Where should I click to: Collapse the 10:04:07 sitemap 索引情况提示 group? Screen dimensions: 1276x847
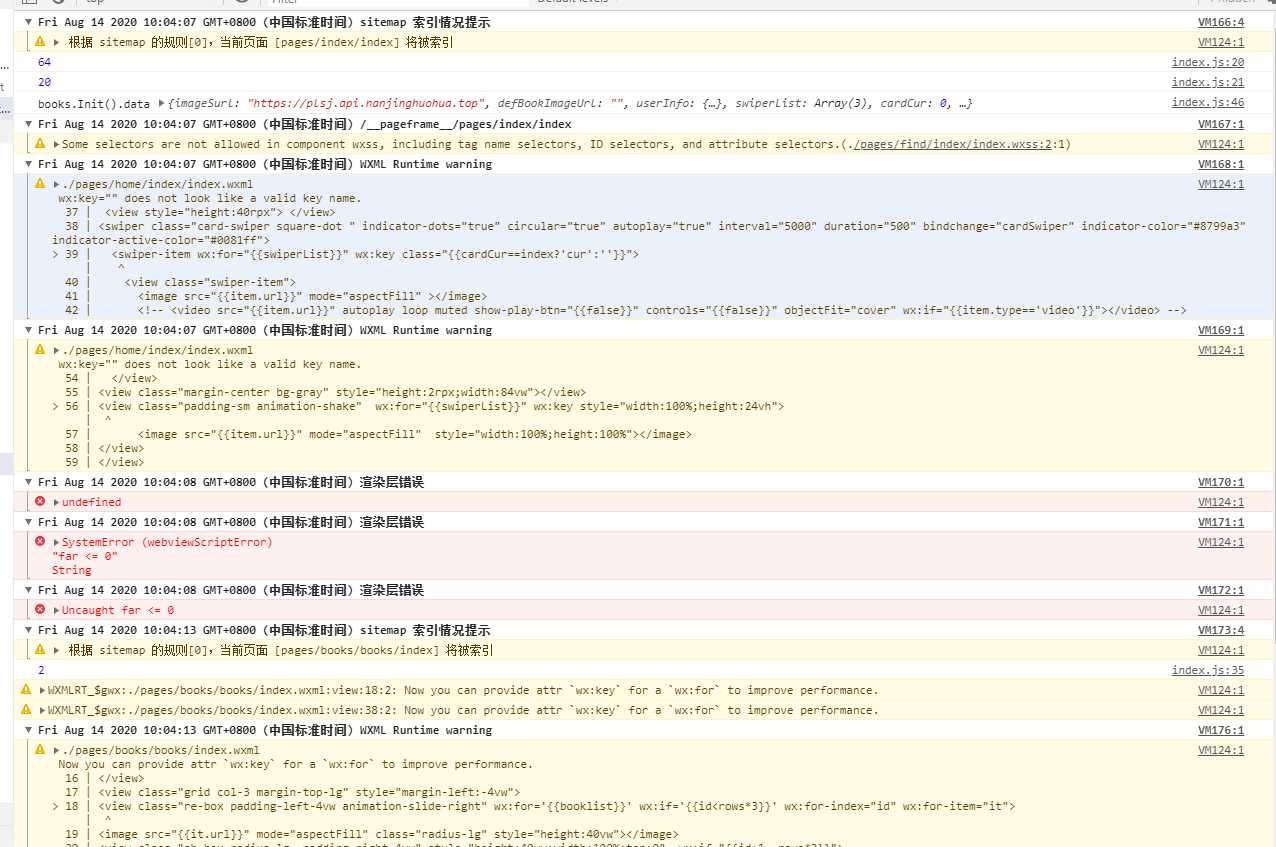(x=29, y=22)
